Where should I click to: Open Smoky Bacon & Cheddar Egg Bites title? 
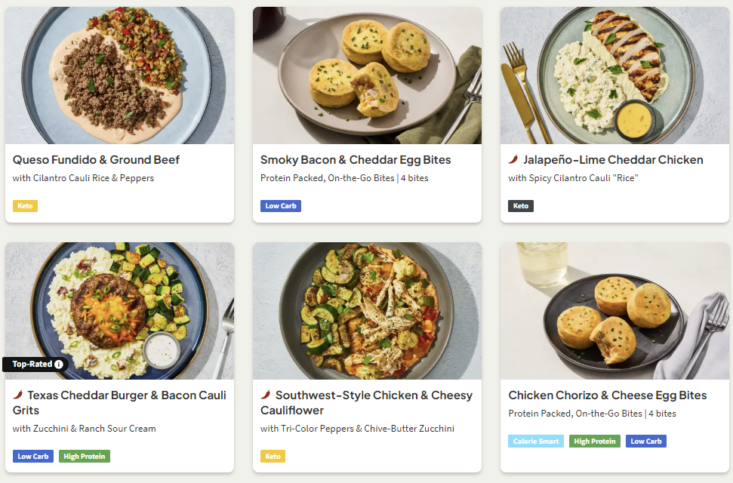[355, 159]
